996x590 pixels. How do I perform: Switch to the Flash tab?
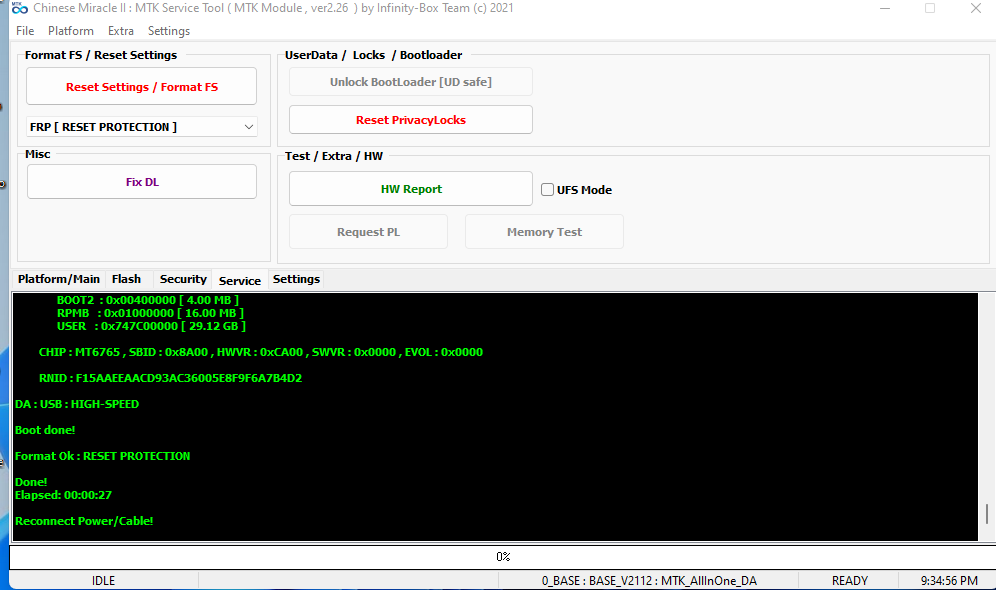126,279
